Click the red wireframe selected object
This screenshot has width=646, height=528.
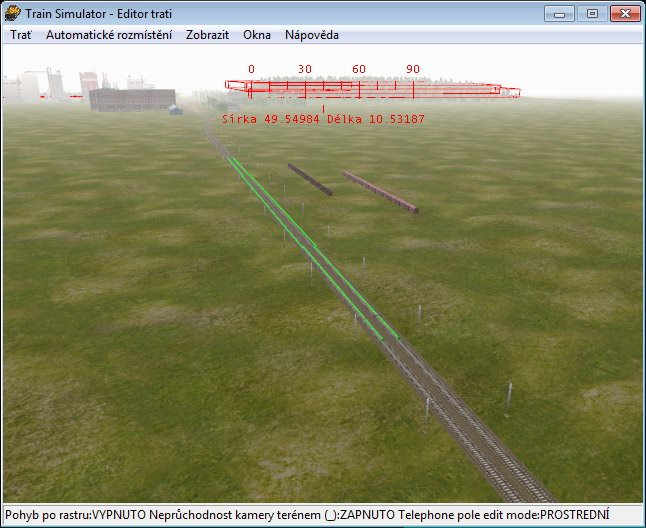tap(372, 89)
